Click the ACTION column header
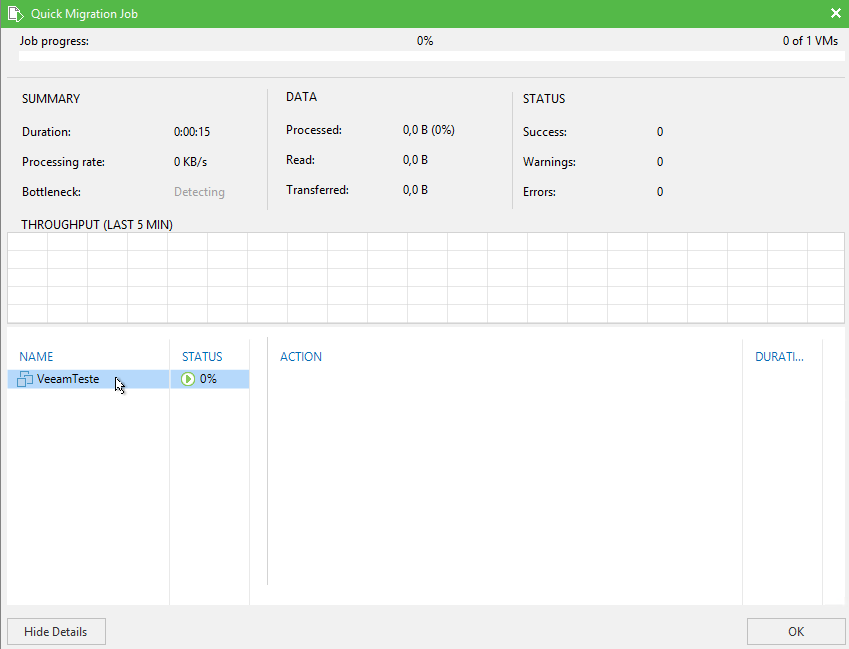This screenshot has width=849, height=649. coord(301,357)
